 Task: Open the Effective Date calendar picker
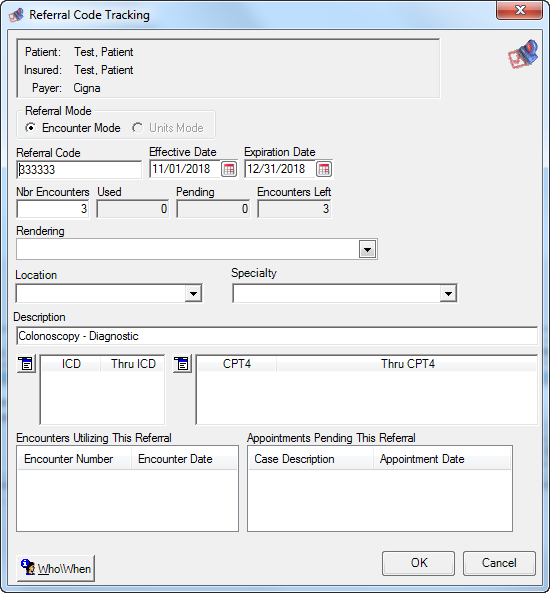click(229, 169)
